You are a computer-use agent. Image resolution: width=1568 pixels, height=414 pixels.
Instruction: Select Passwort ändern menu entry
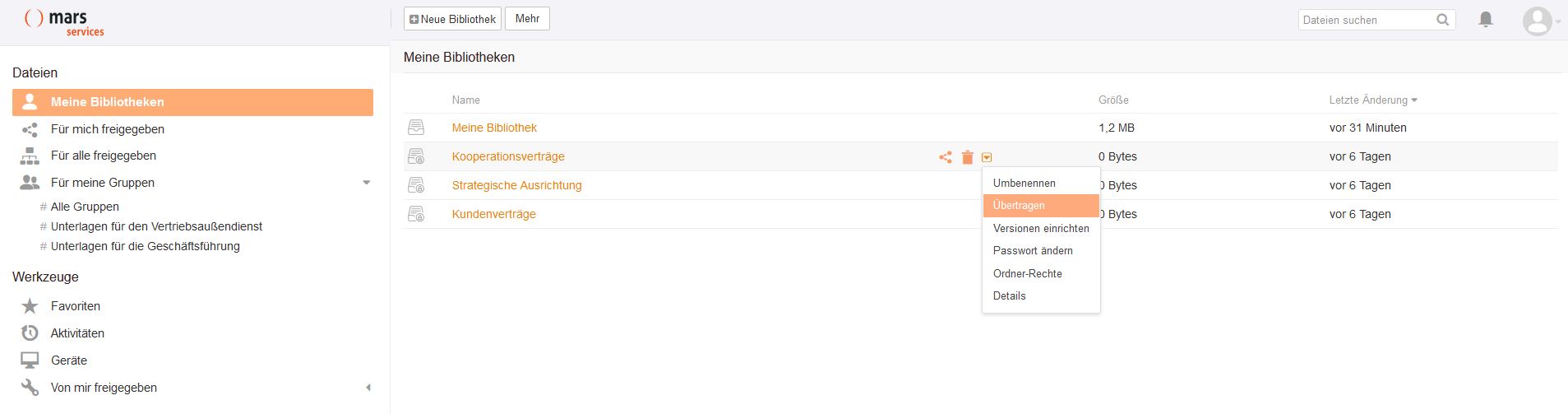1033,251
